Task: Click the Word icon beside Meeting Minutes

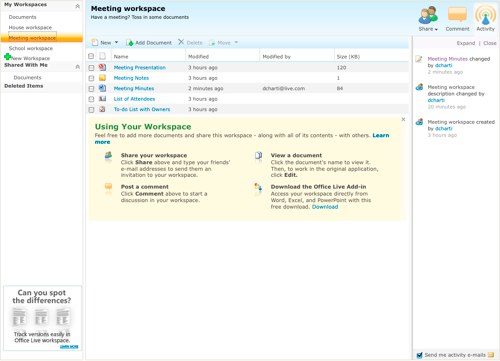Action: [x=102, y=88]
